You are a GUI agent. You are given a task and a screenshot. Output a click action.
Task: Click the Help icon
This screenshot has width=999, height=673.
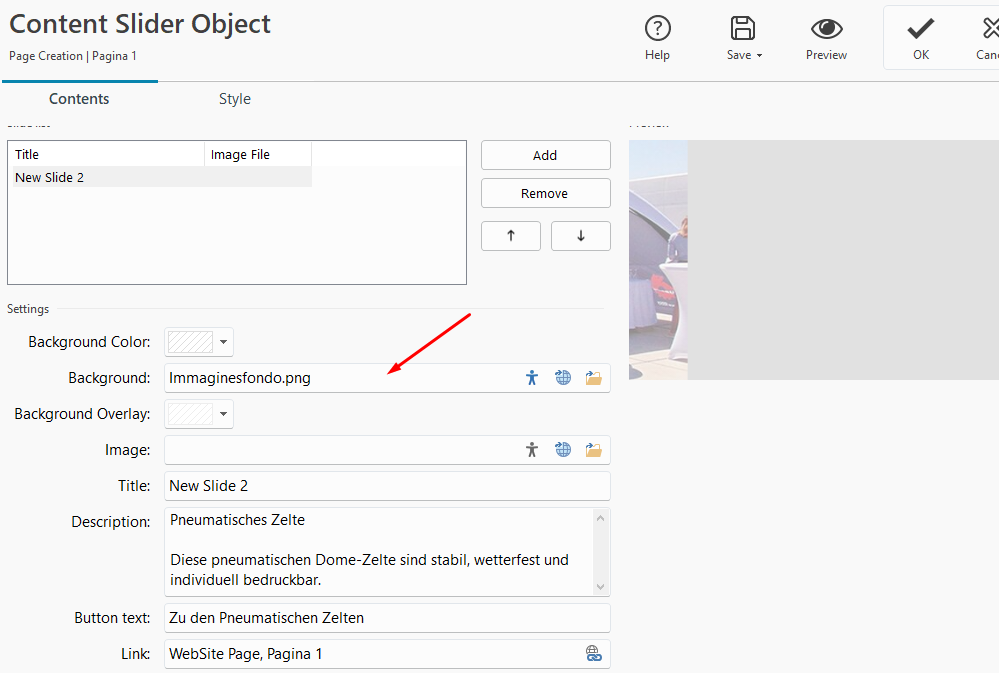coord(657,29)
